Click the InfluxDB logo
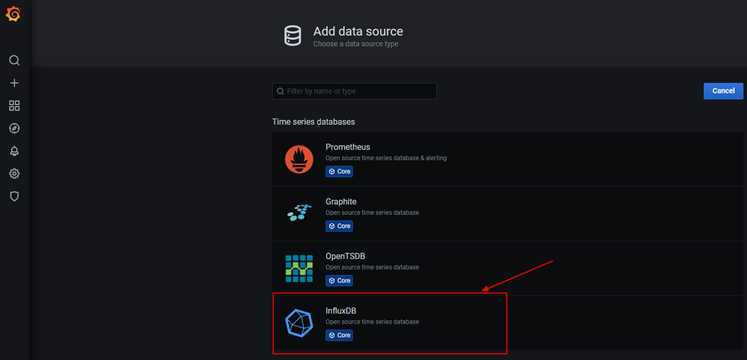The height and width of the screenshot is (360, 747). point(299,323)
